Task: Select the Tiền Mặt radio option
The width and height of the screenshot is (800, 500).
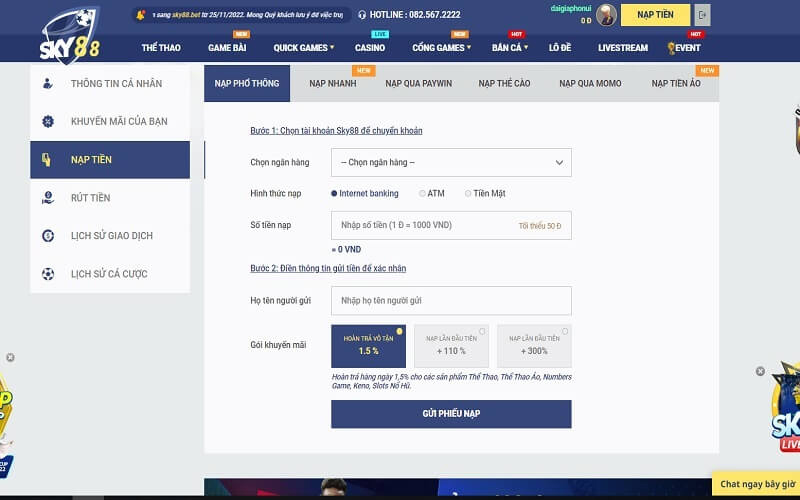Action: click(x=466, y=194)
